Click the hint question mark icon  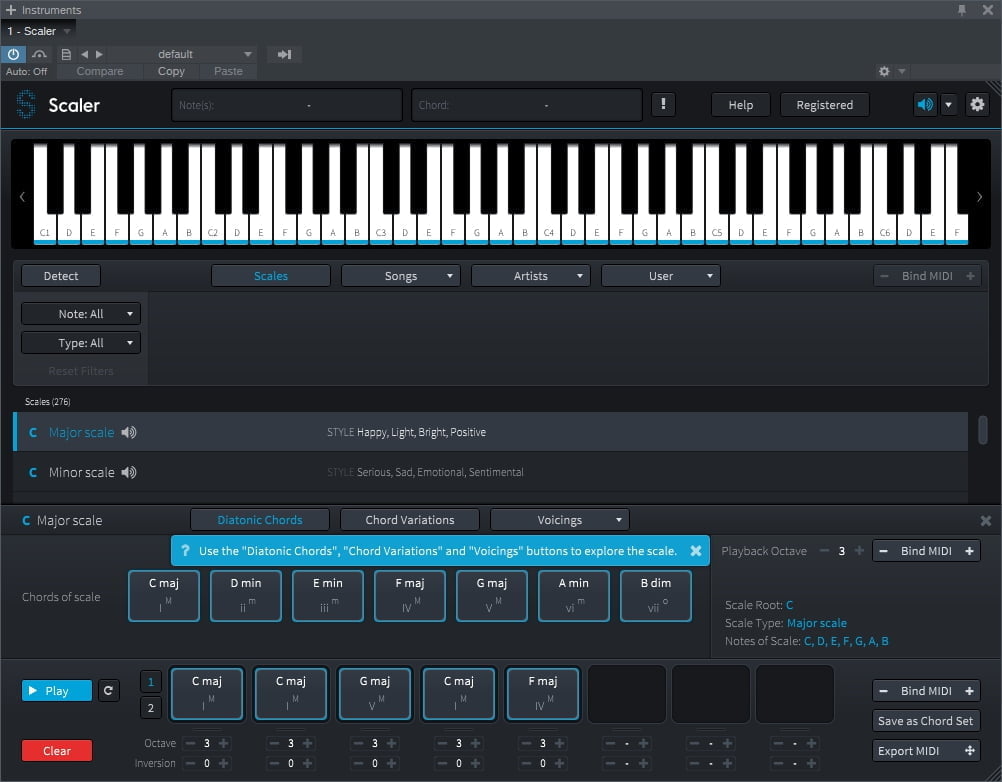pyautogui.click(x=185, y=550)
